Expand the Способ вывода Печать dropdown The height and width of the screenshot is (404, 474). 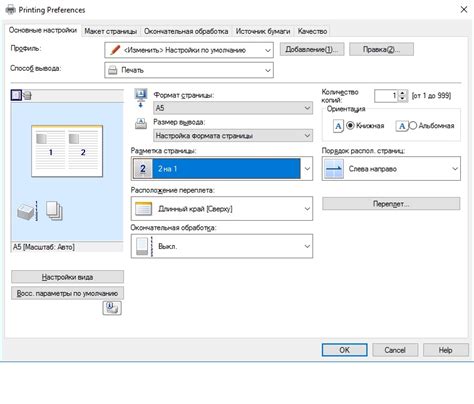[x=189, y=70]
